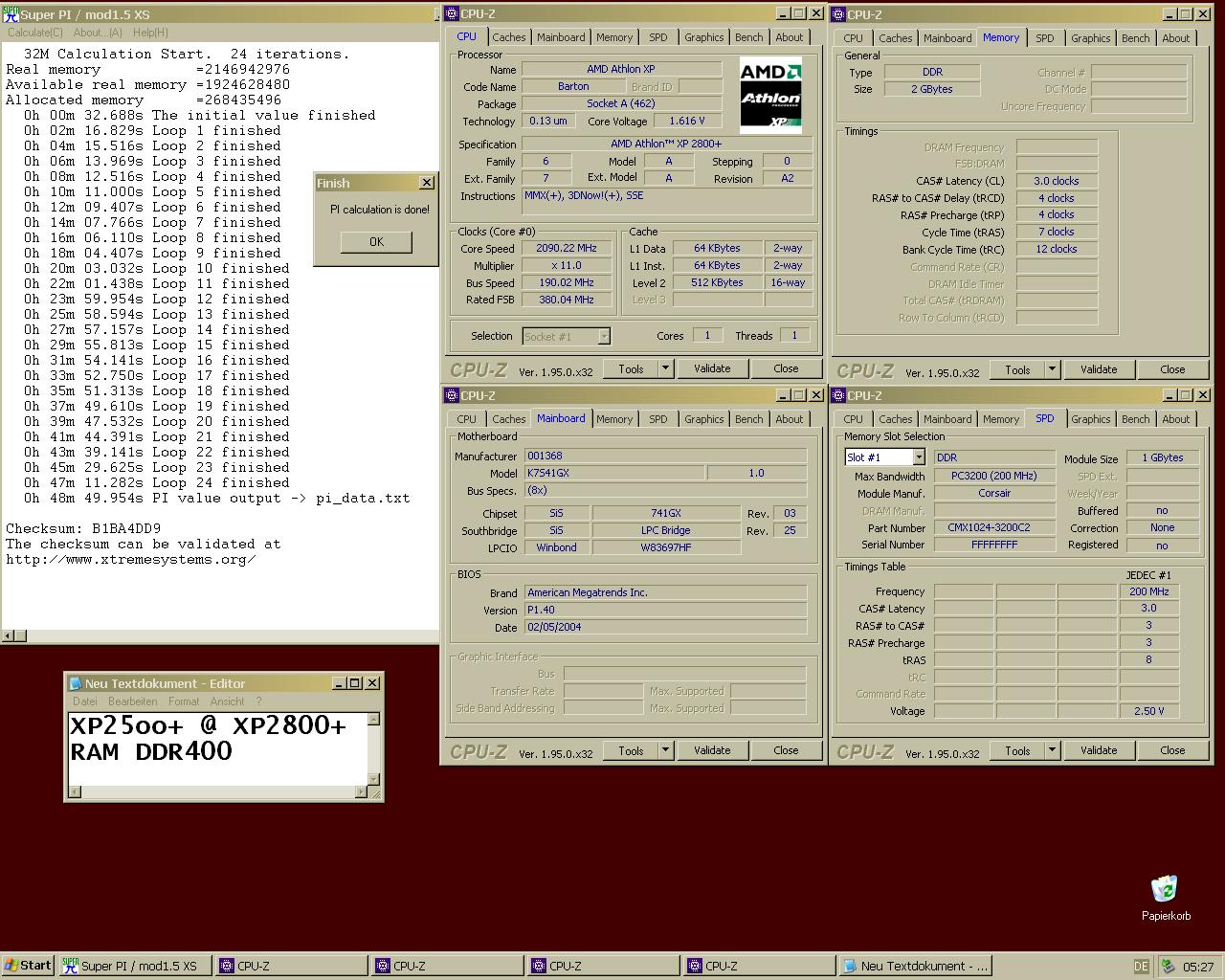This screenshot has height=980, width=1225.
Task: Click the CAS# Latency 3.0 clocks value
Action: pos(1057,181)
